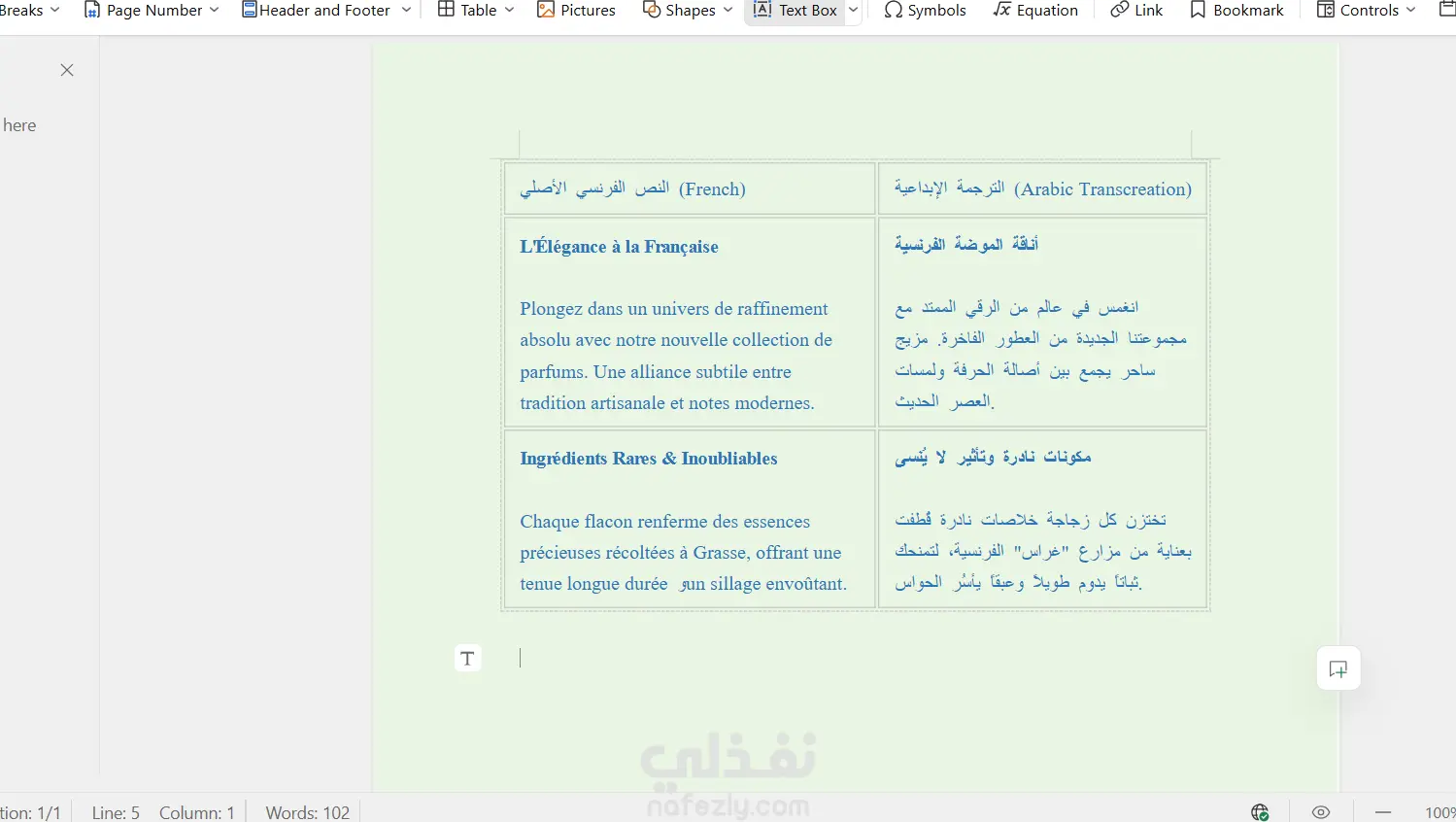The width and height of the screenshot is (1456, 822).
Task: Add a Bookmark
Action: [1236, 10]
